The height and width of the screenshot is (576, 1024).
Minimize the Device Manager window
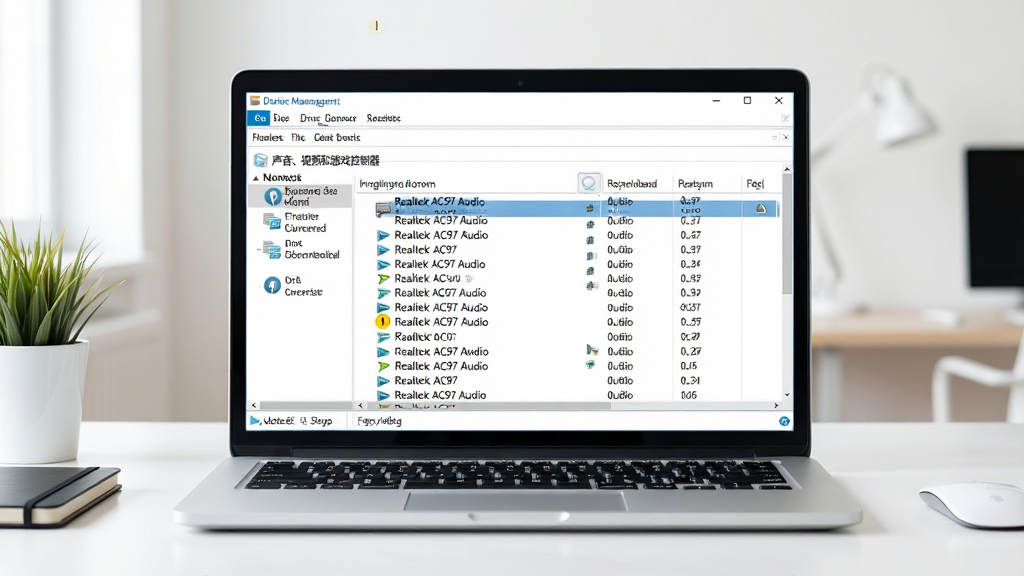pos(716,101)
